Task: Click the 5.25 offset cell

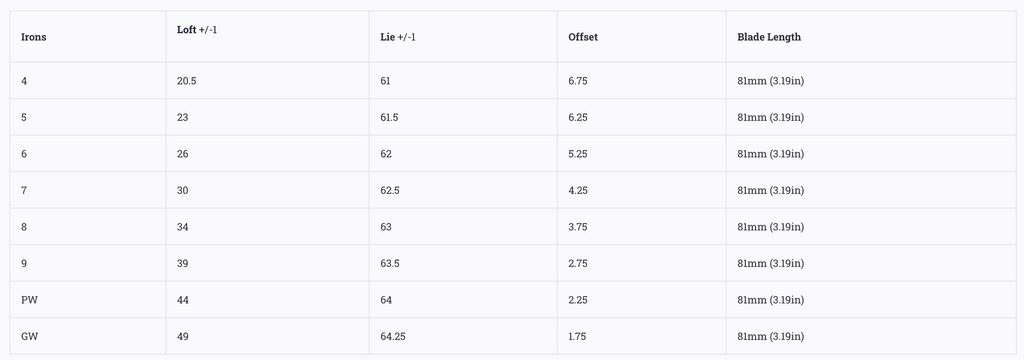Action: click(x=578, y=154)
